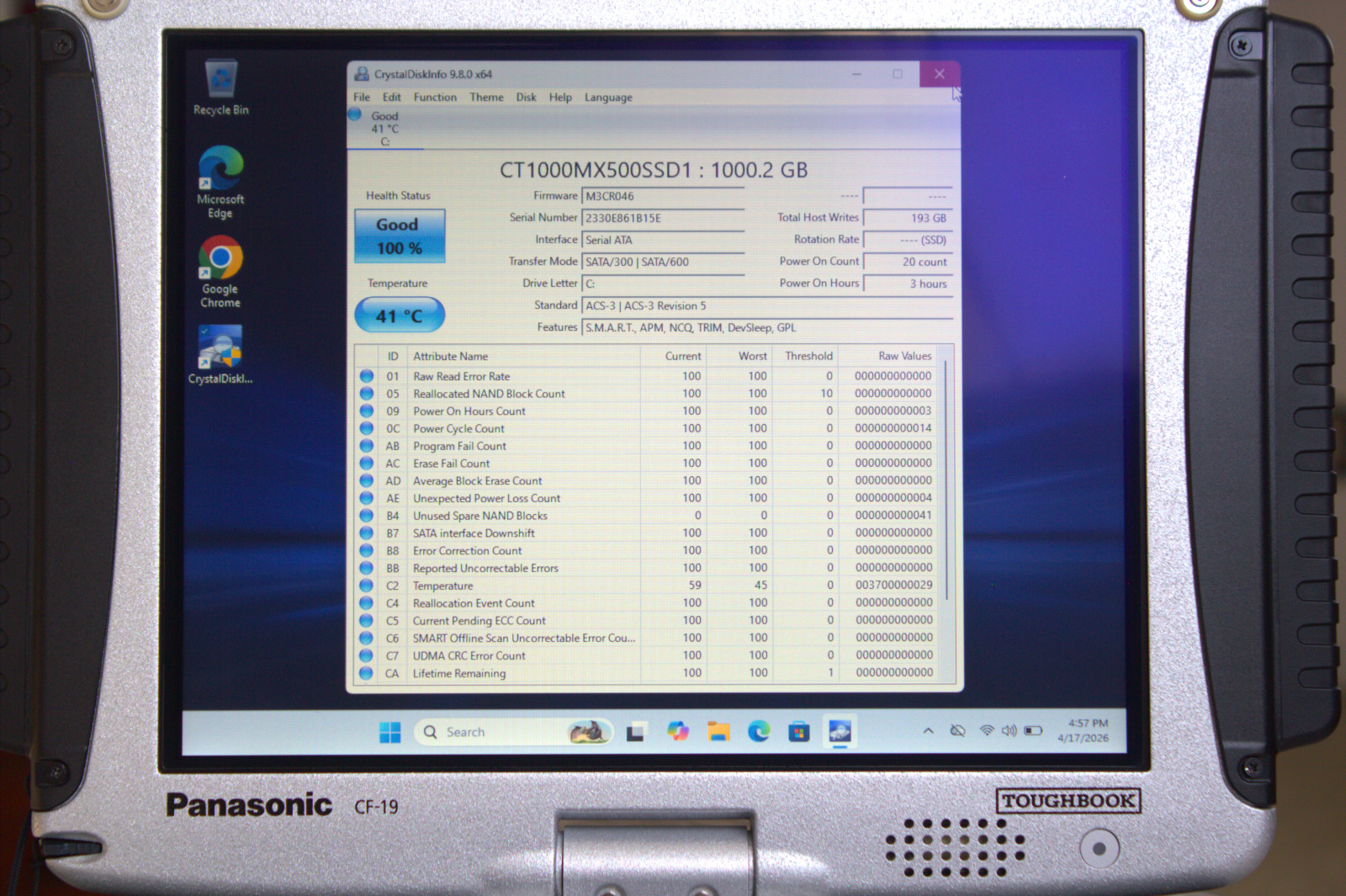Click the Power On Hours 3 hours value
The width and height of the screenshot is (1346, 896).
point(908,284)
